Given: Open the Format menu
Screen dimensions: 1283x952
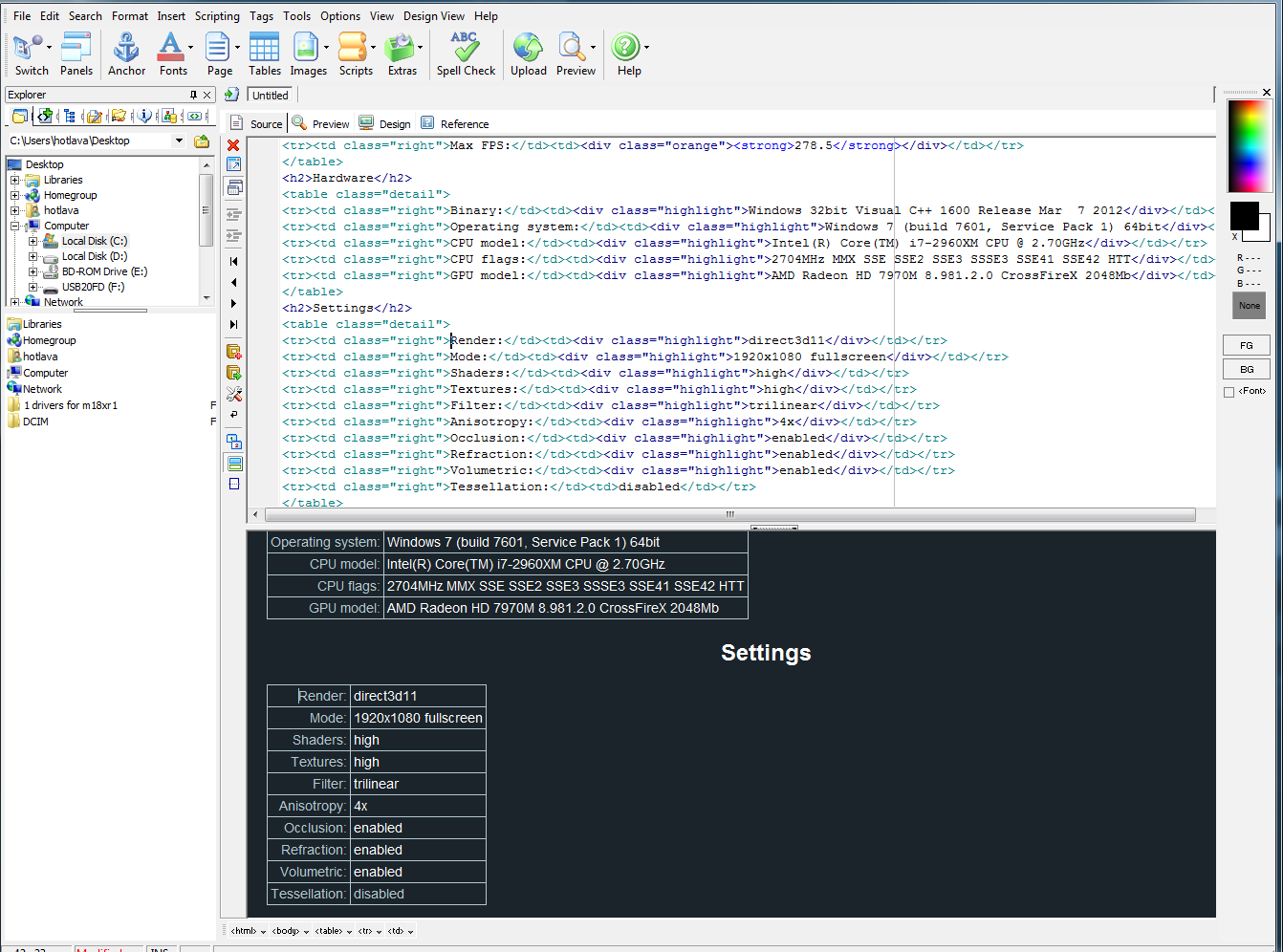Looking at the screenshot, I should [x=130, y=16].
